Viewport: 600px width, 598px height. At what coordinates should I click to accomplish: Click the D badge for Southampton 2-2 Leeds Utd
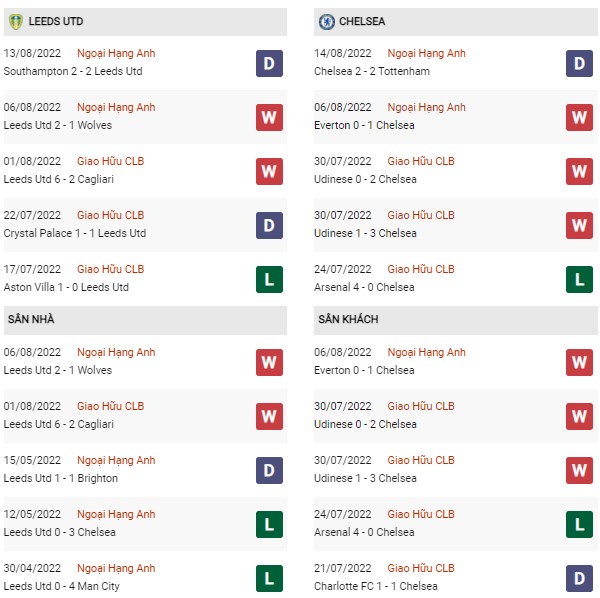pos(269,64)
